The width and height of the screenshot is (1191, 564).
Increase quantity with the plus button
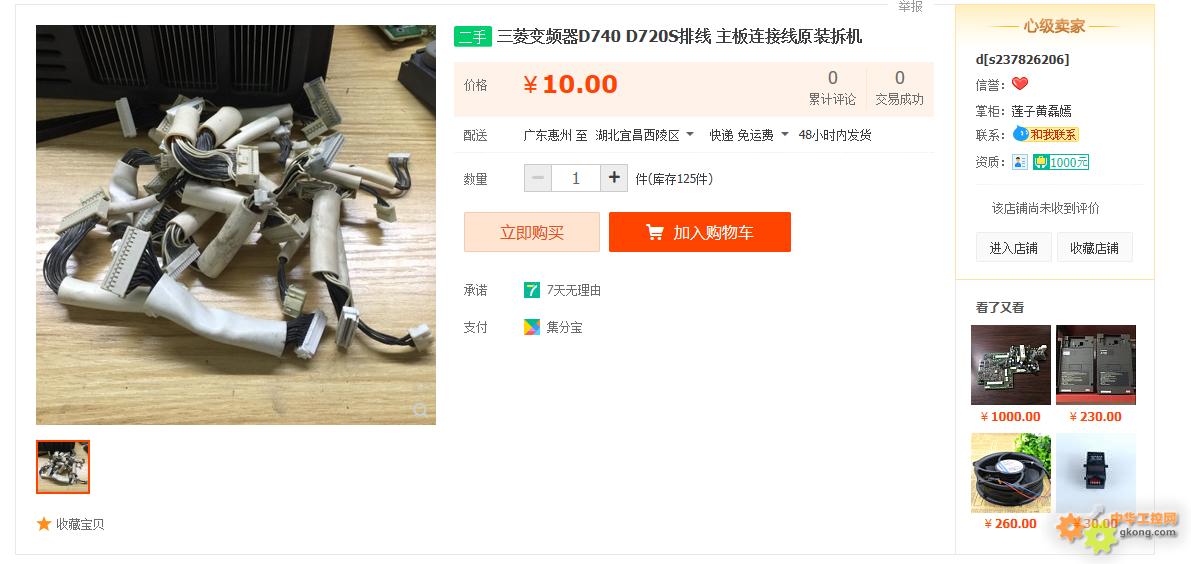tap(614, 178)
